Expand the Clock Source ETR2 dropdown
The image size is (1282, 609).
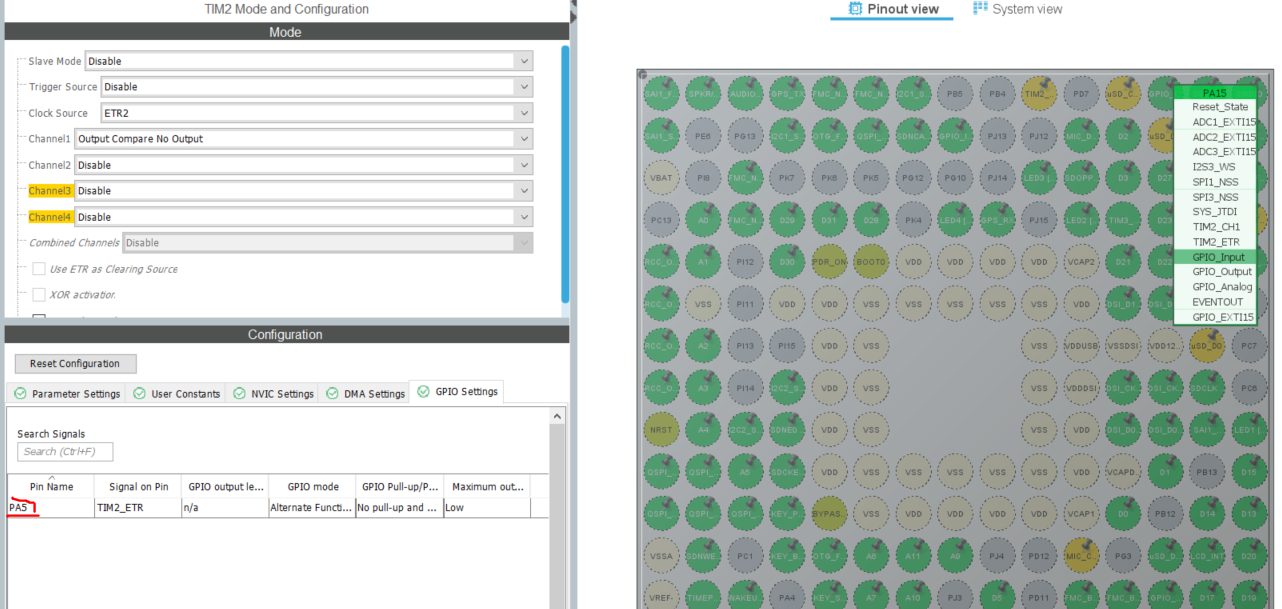tap(316, 113)
